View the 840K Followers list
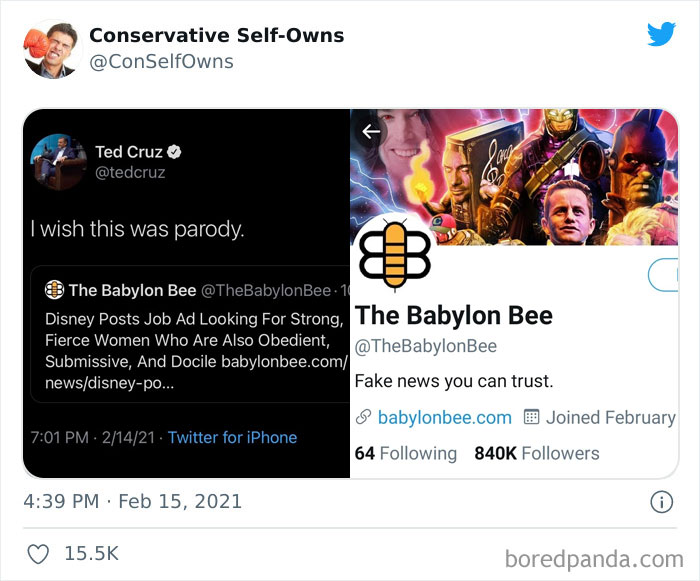 (536, 453)
